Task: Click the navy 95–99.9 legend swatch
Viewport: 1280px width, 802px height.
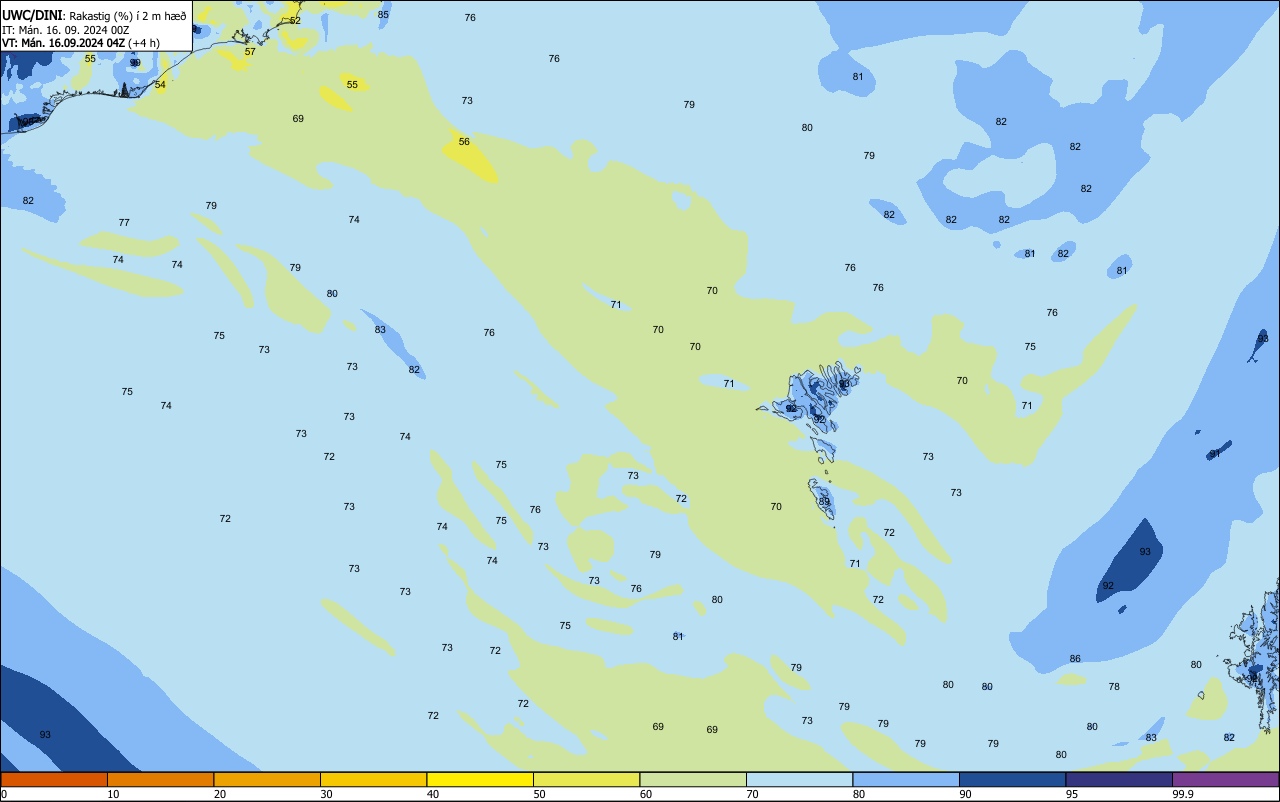Action: tap(1119, 779)
